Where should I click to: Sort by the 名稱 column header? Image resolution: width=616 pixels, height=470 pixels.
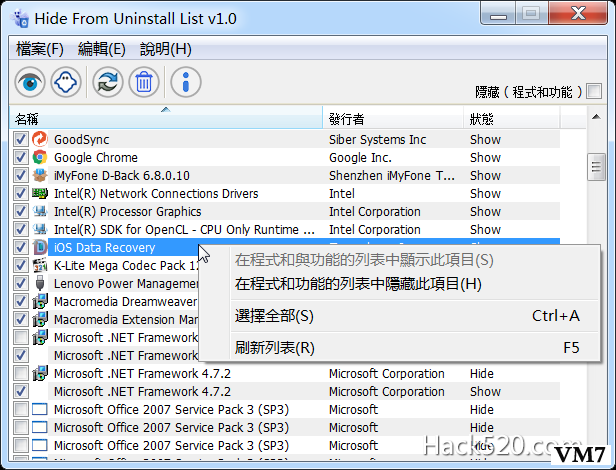[166, 118]
